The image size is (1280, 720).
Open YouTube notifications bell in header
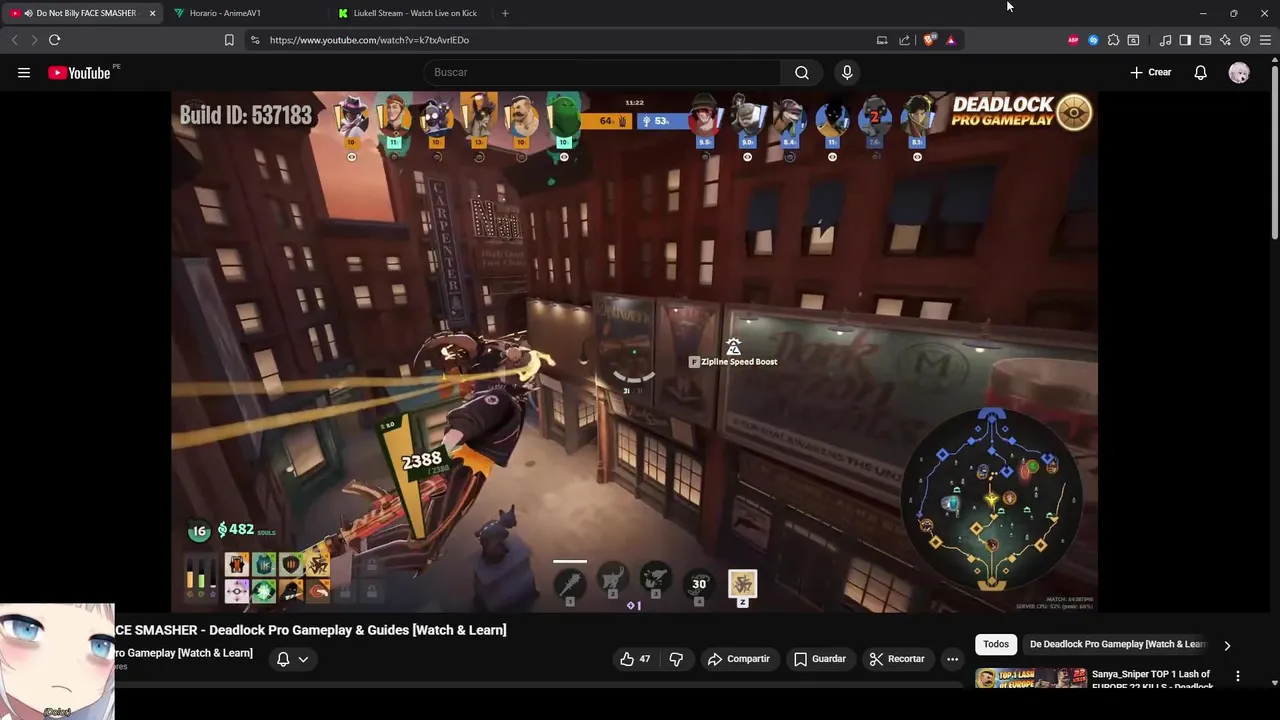point(1200,72)
